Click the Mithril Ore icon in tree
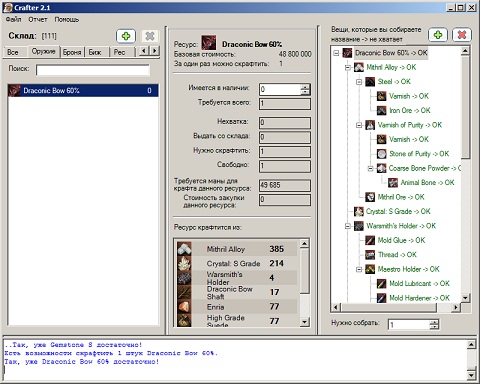The height and width of the screenshot is (384, 480). point(370,197)
